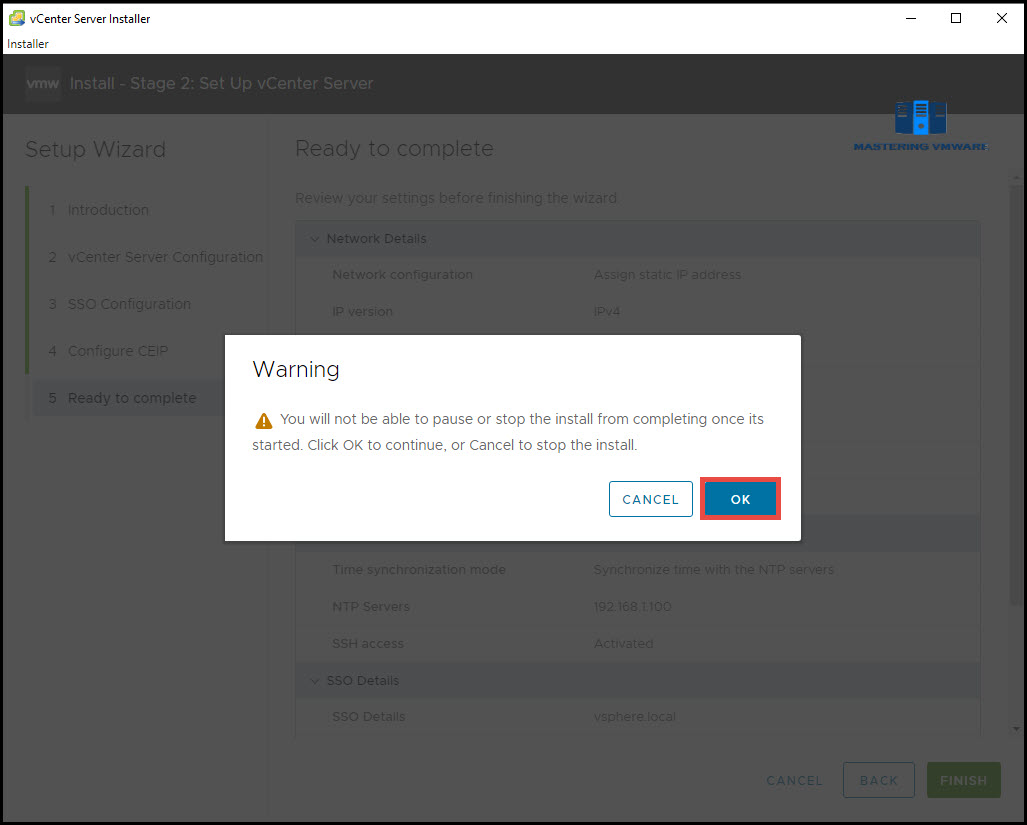Click the 'NTP Servers' row label
Image resolution: width=1027 pixels, height=825 pixels.
(x=371, y=607)
